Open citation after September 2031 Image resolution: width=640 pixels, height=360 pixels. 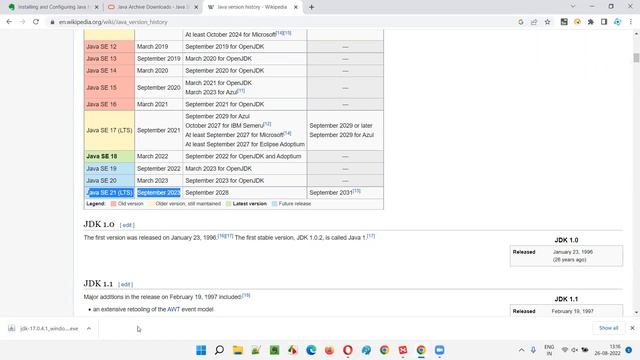tap(357, 191)
